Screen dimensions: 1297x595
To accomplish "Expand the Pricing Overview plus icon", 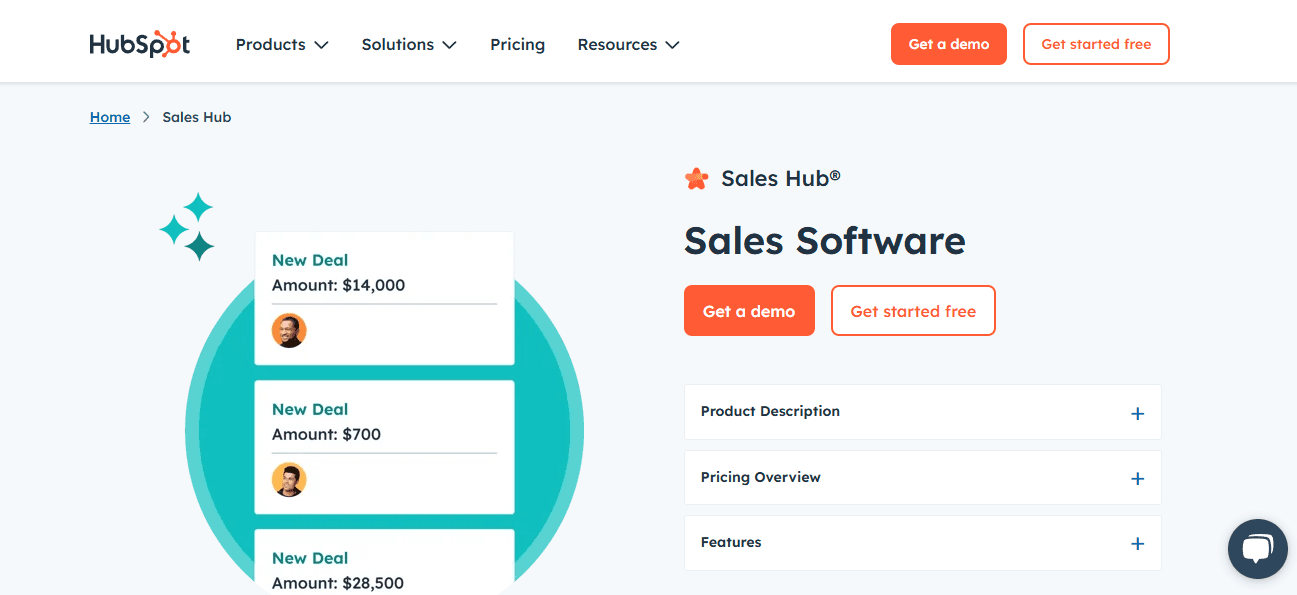I will pyautogui.click(x=1137, y=479).
